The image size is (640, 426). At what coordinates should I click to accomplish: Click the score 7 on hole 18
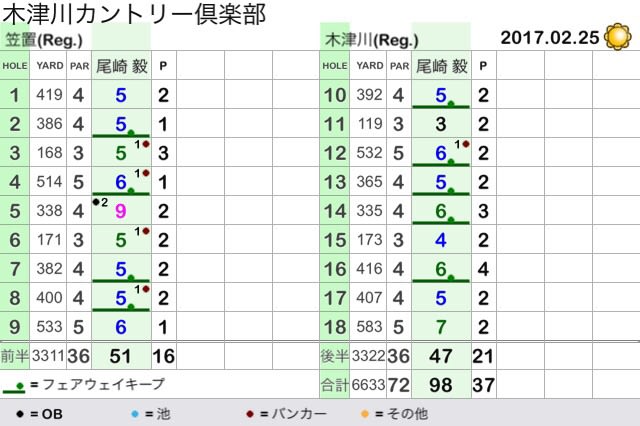pos(441,327)
